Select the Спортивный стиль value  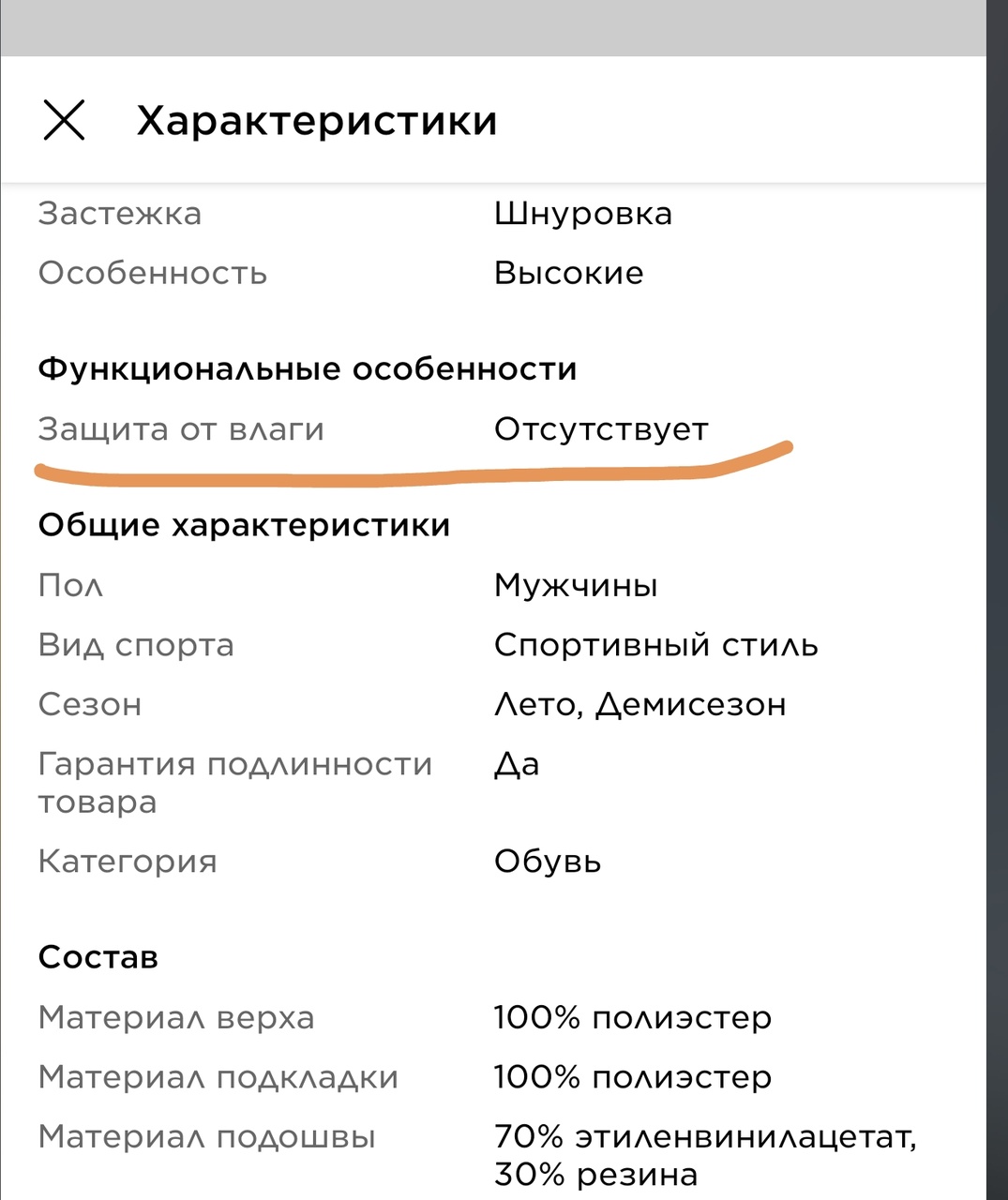pos(656,646)
